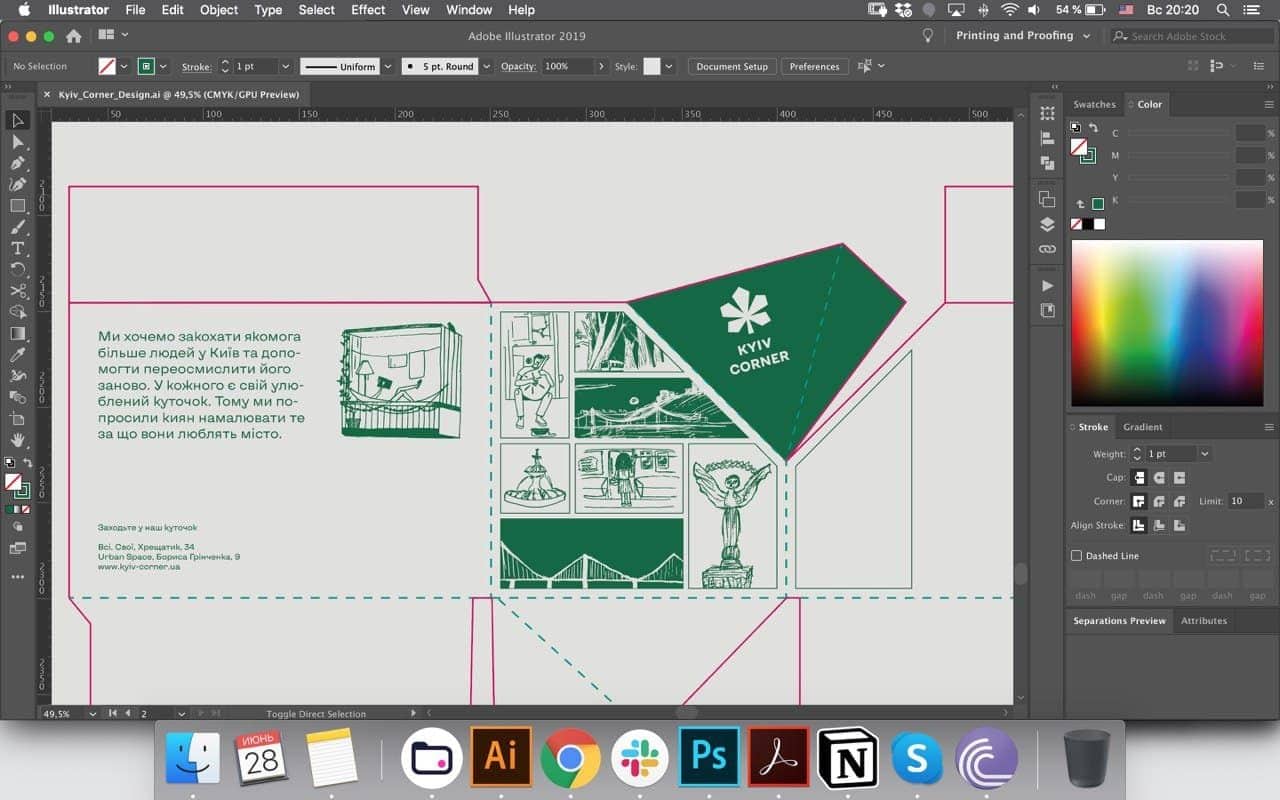Select the Selection tool (black arrow)
This screenshot has width=1280, height=800.
click(x=18, y=120)
